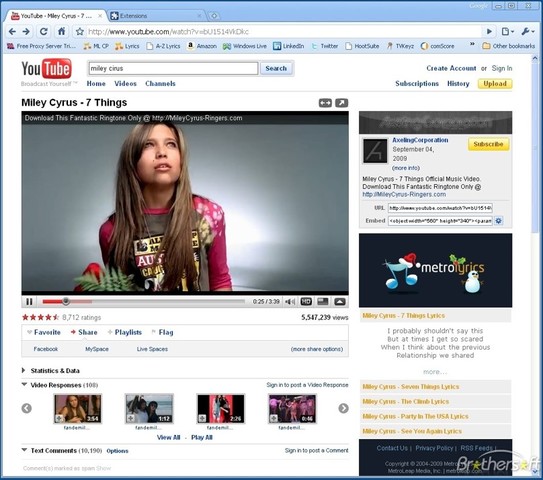Click the yellow Upload button
The height and width of the screenshot is (480, 543).
click(495, 83)
